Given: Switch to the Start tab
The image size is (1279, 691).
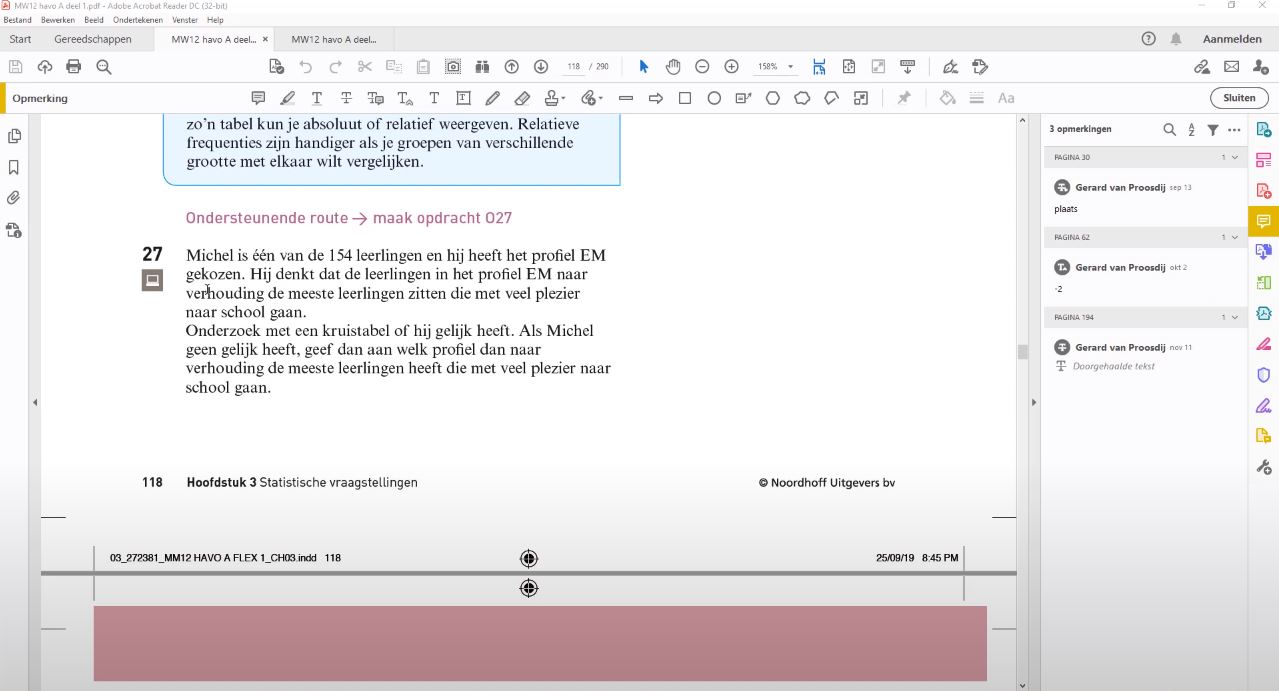Looking at the screenshot, I should (x=20, y=39).
